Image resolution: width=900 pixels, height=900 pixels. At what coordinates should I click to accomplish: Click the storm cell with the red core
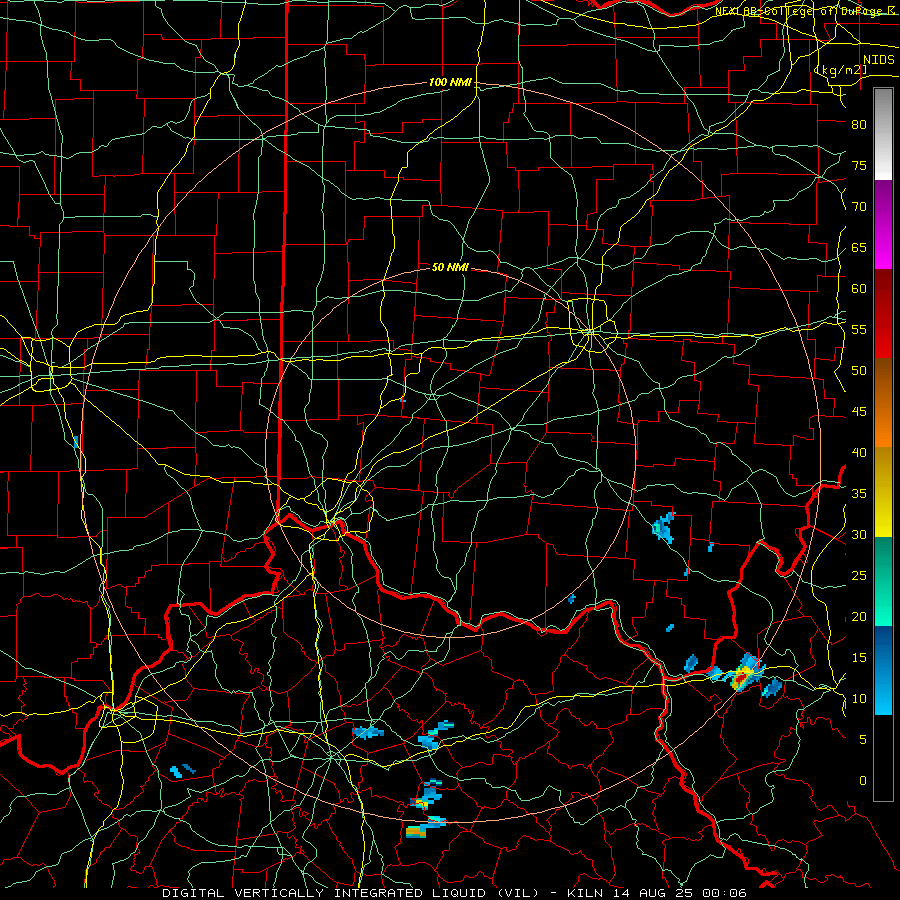point(741,676)
